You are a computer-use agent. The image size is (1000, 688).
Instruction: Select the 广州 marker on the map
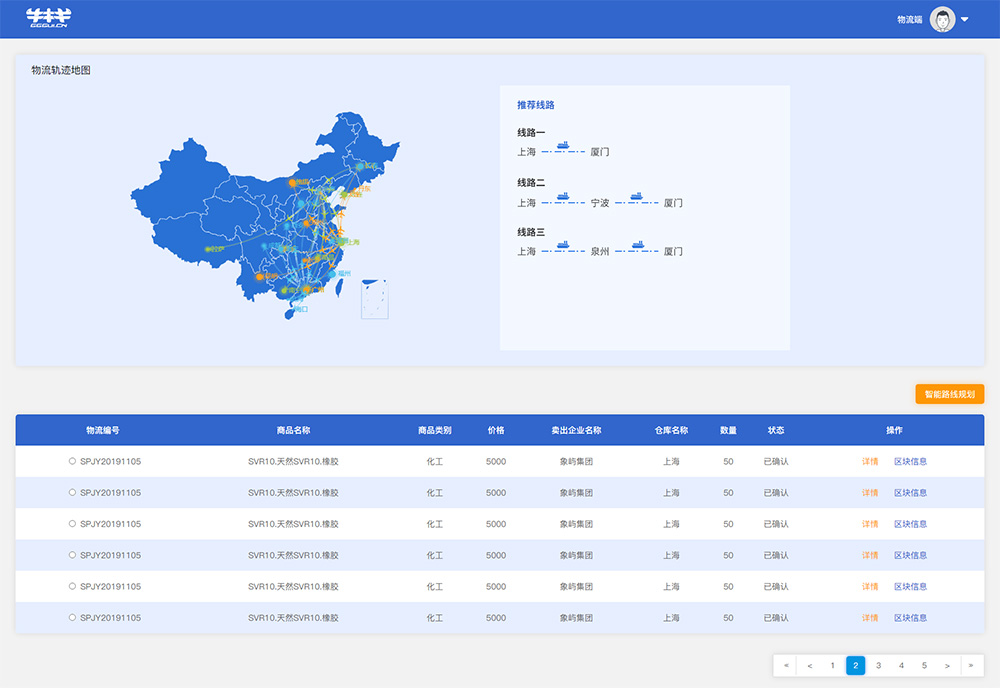click(307, 289)
